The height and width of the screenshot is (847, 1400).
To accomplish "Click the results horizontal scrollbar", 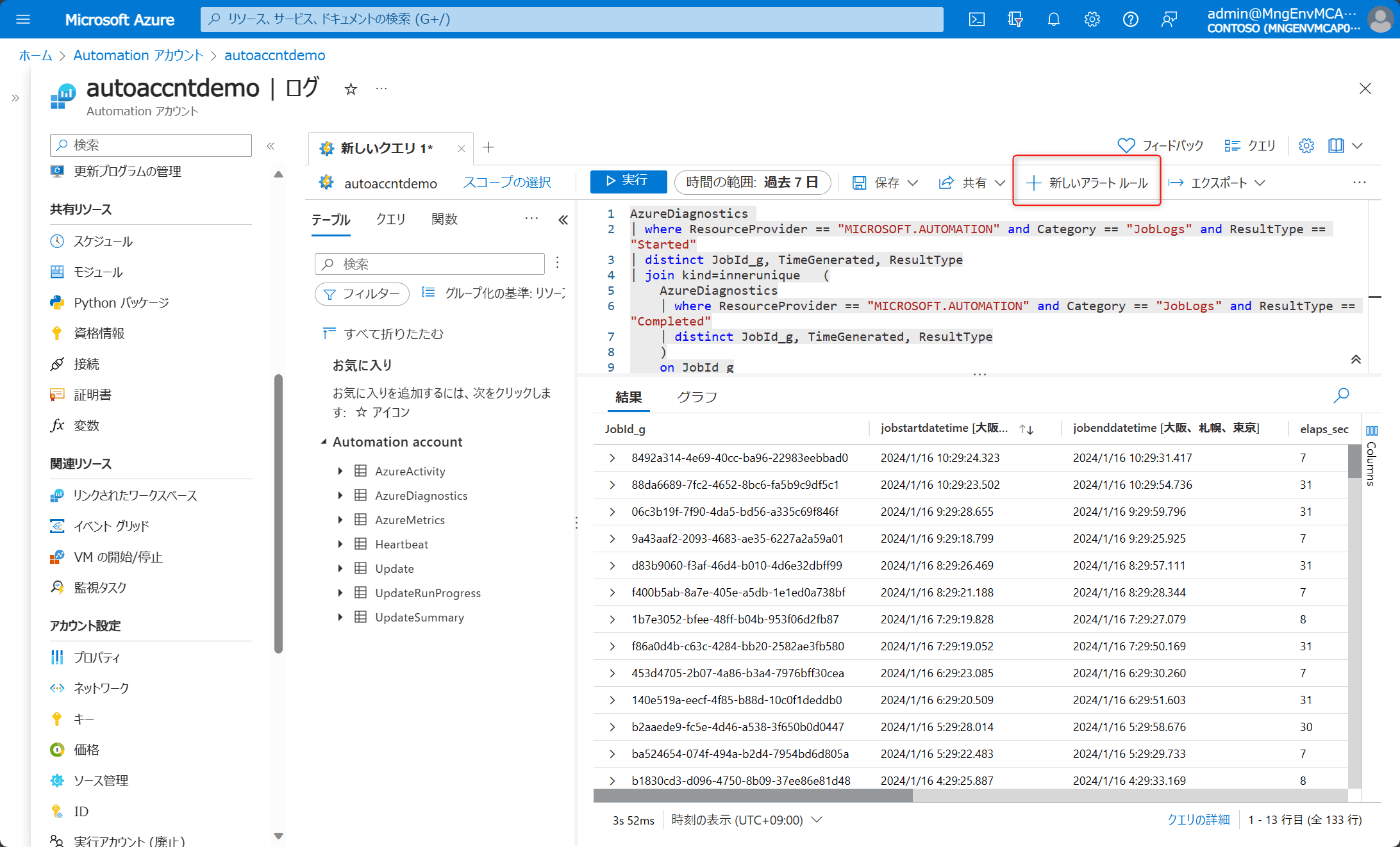I will (753, 796).
